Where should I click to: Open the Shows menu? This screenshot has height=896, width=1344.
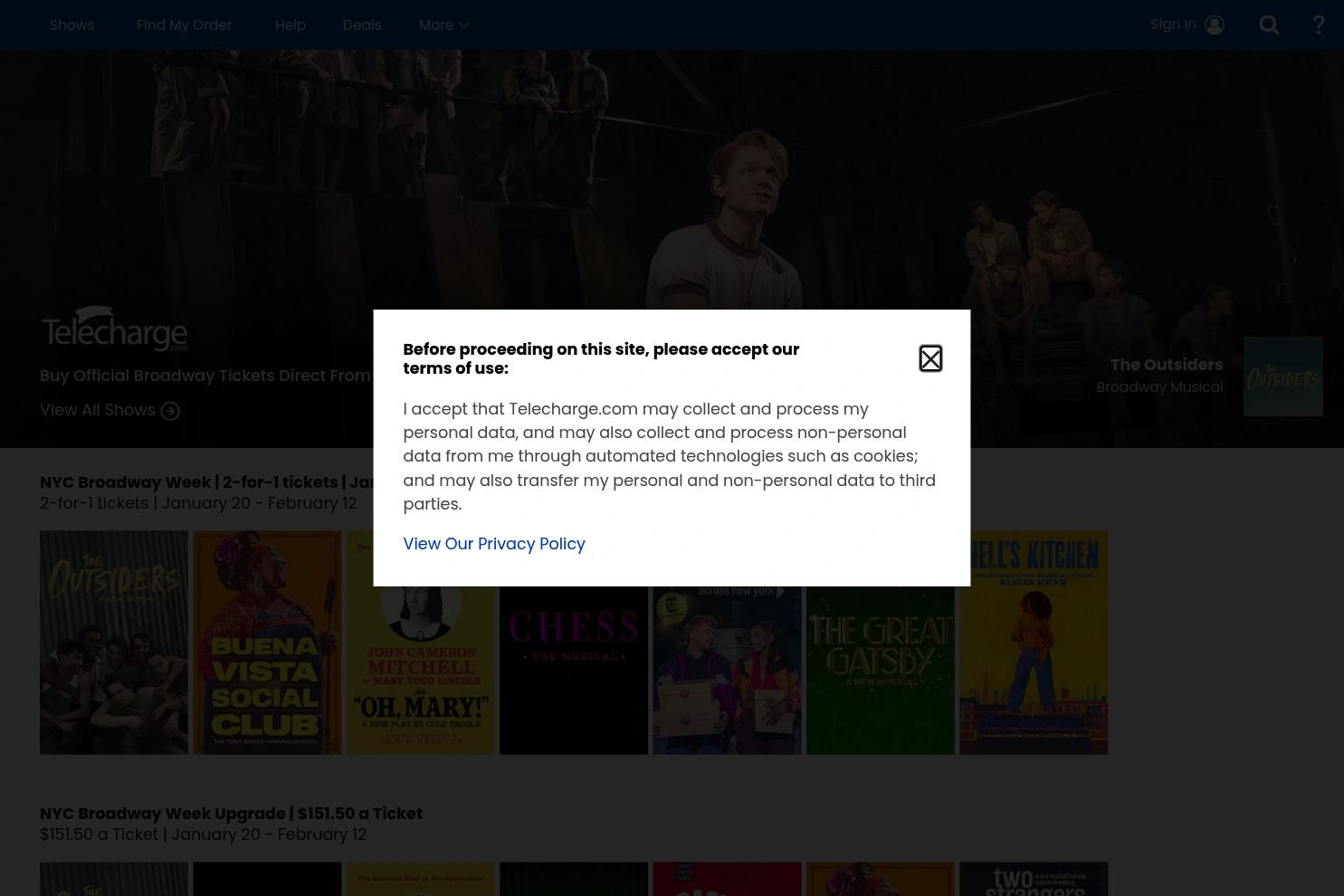(x=71, y=24)
